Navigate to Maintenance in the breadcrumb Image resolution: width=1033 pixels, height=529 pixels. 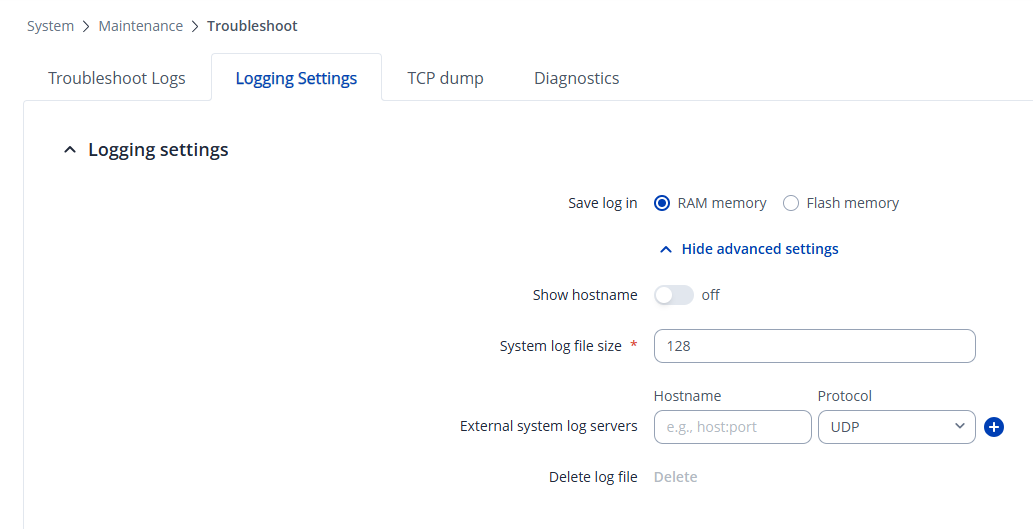pyautogui.click(x=140, y=26)
